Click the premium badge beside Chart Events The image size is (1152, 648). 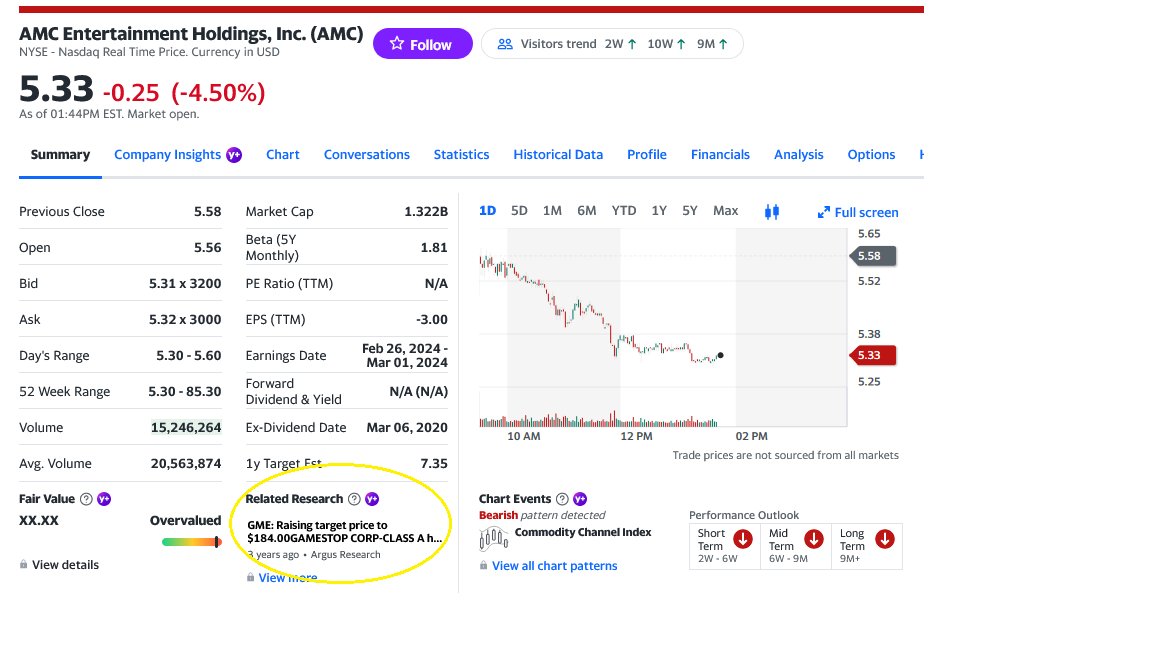580,499
